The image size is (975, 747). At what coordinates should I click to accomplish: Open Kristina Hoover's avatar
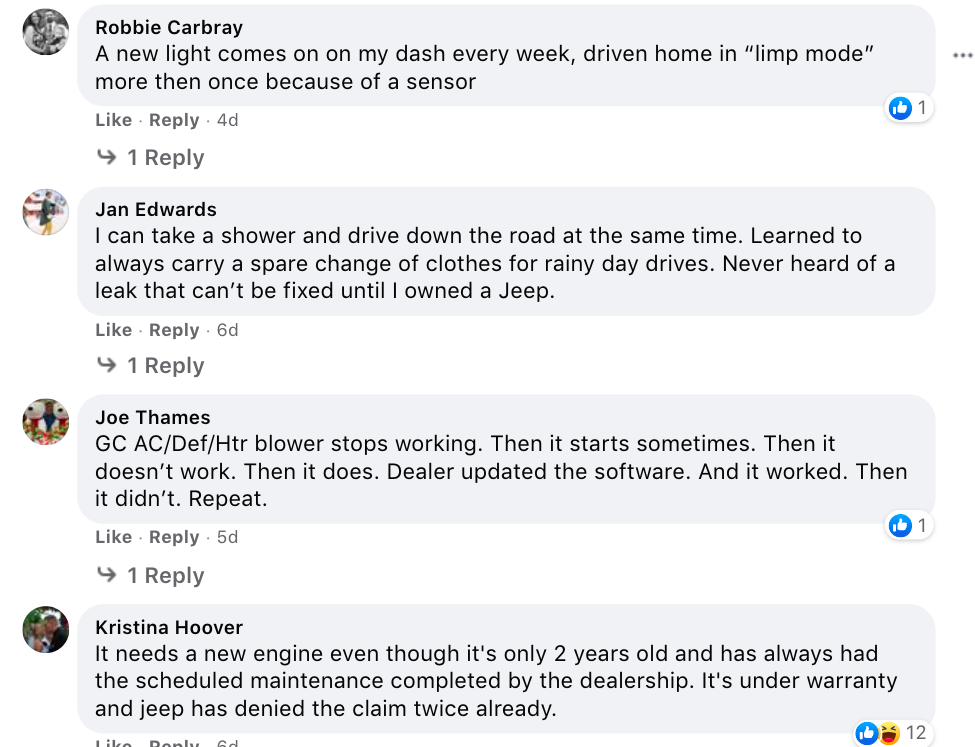46,630
